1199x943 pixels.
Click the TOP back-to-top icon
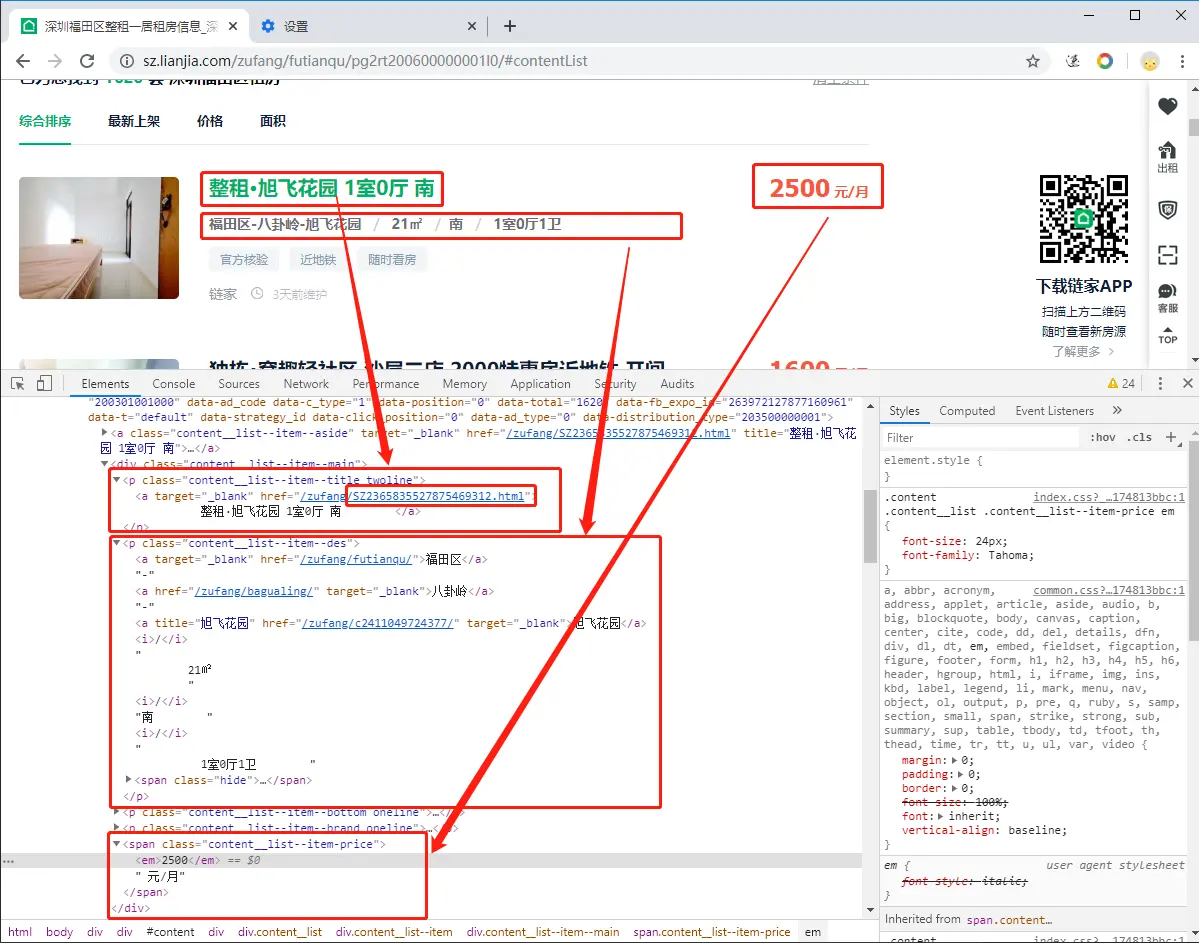pyautogui.click(x=1167, y=335)
